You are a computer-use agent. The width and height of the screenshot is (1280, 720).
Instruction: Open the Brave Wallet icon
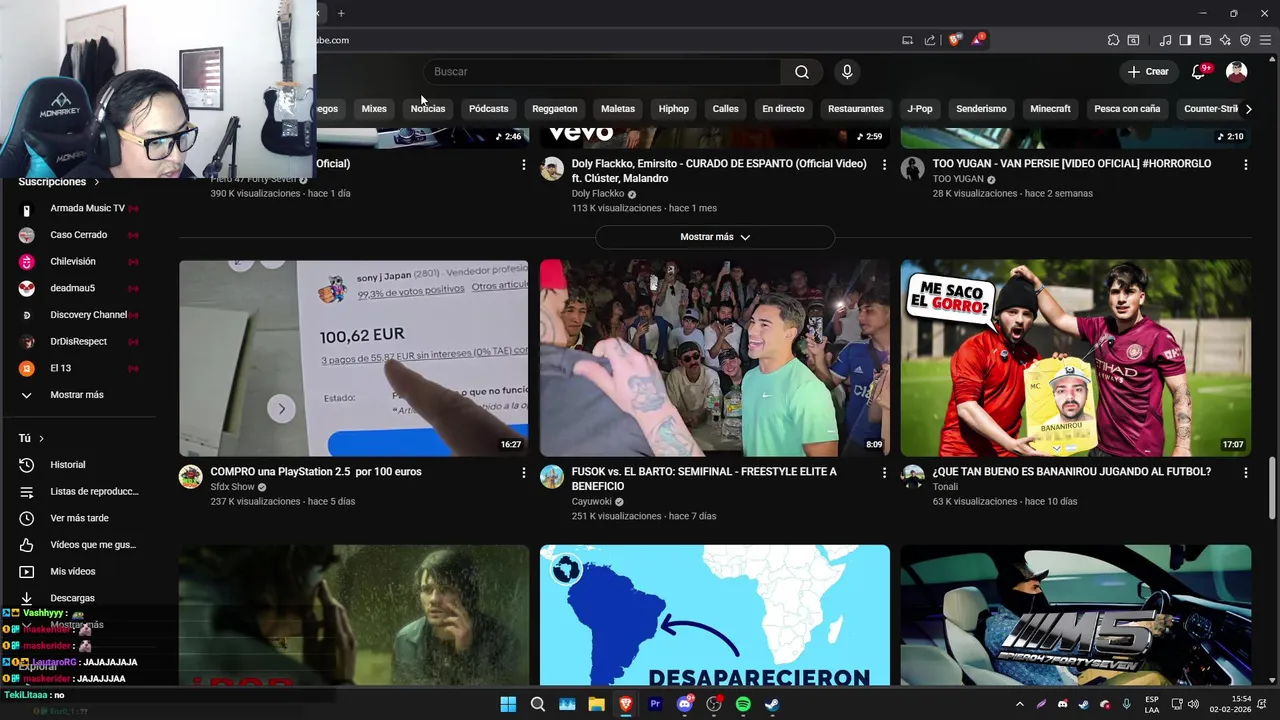pos(1205,40)
